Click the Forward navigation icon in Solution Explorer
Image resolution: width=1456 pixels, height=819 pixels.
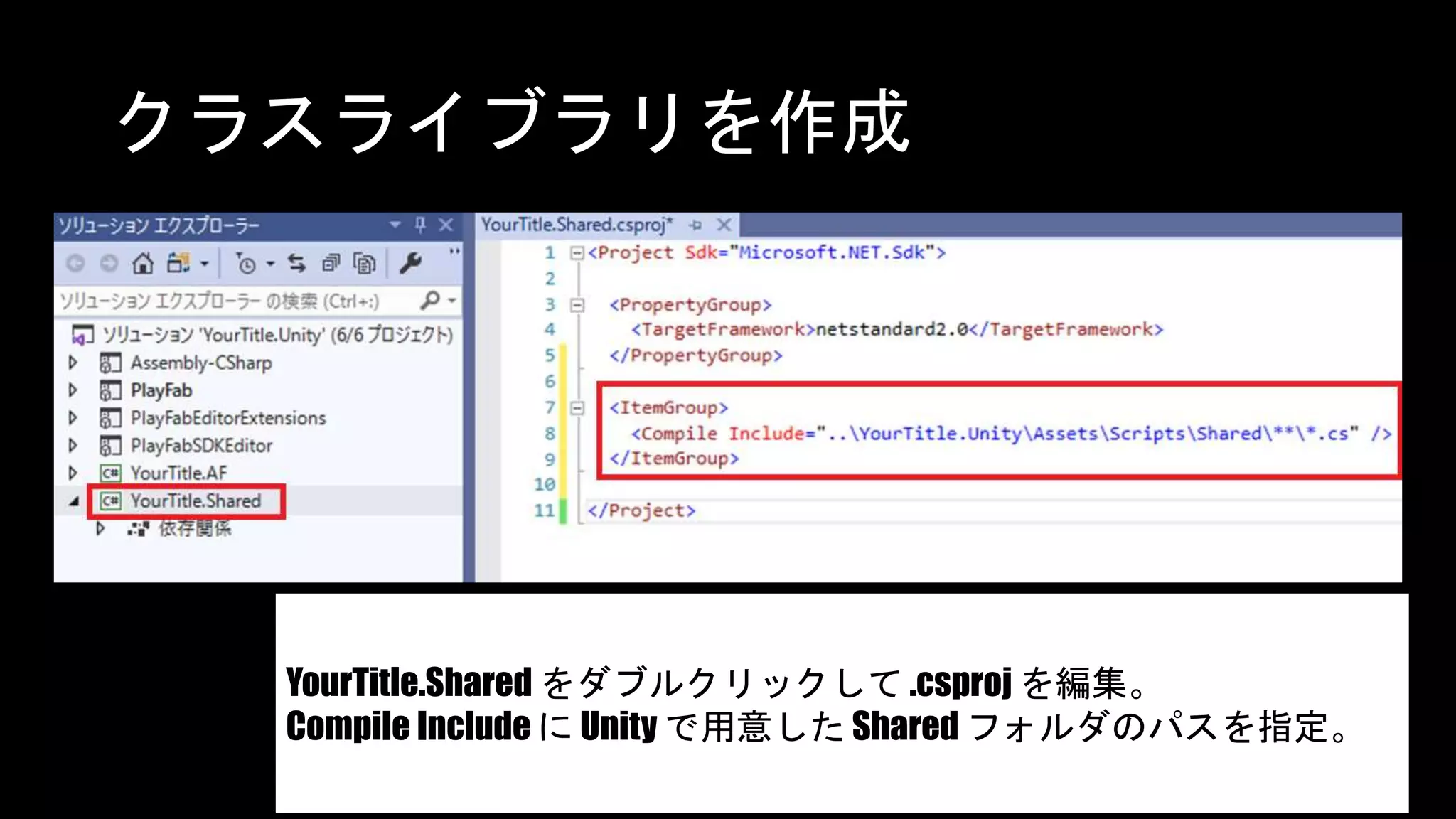pos(109,264)
